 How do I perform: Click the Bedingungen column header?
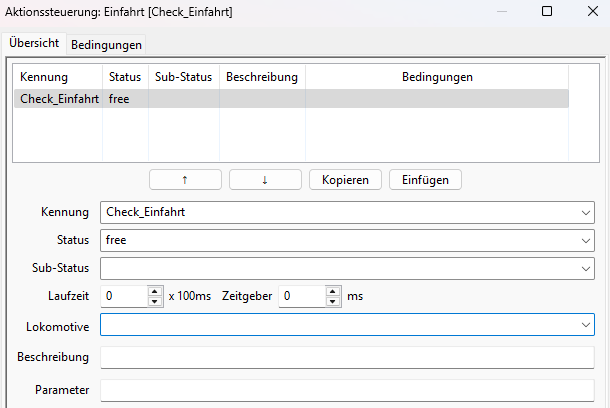[x=437, y=77]
